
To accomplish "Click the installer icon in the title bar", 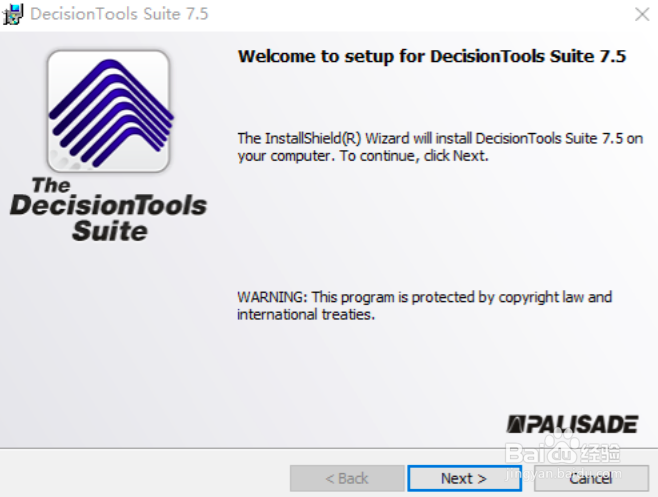I will (x=13, y=14).
